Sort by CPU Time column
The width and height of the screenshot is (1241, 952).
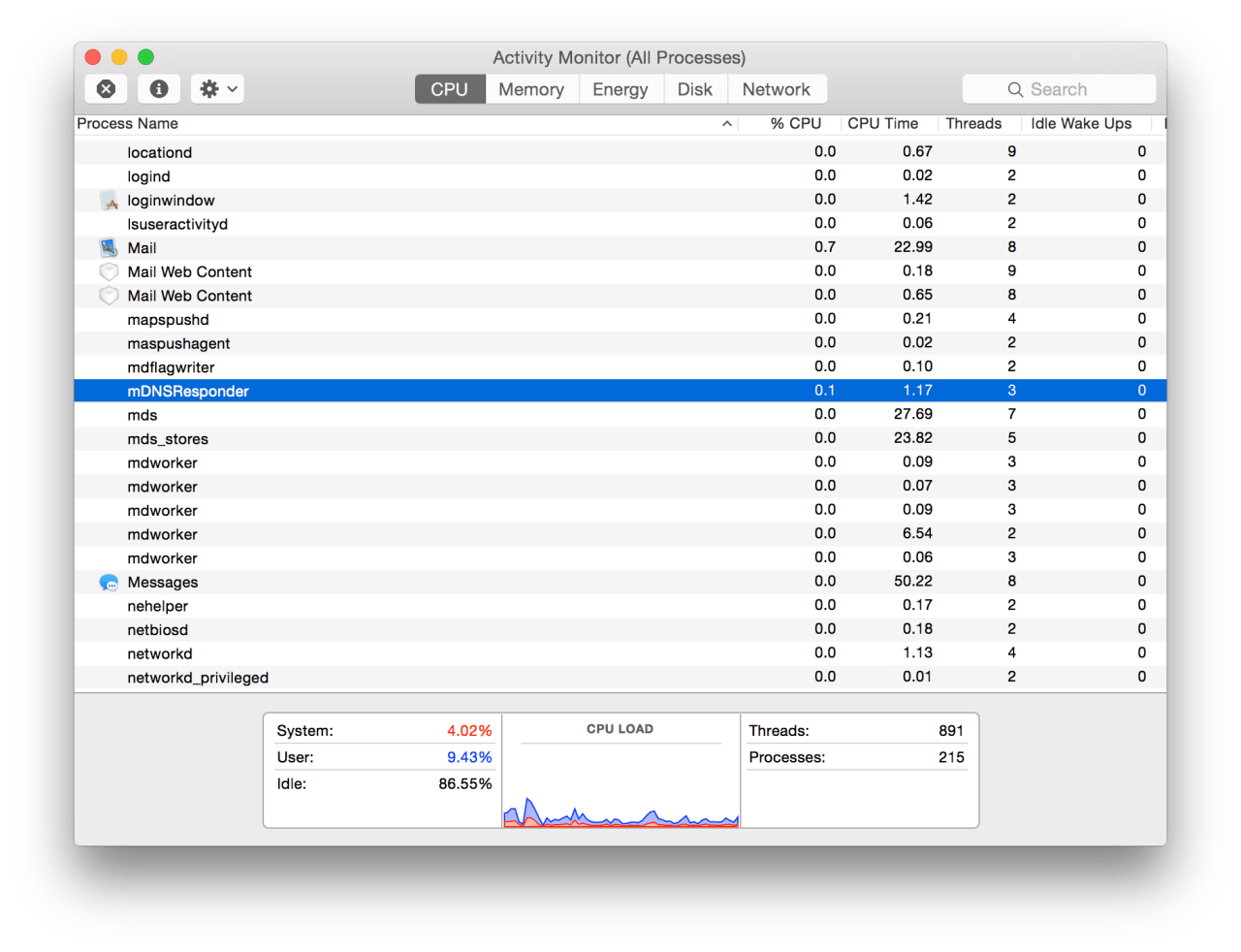882,124
